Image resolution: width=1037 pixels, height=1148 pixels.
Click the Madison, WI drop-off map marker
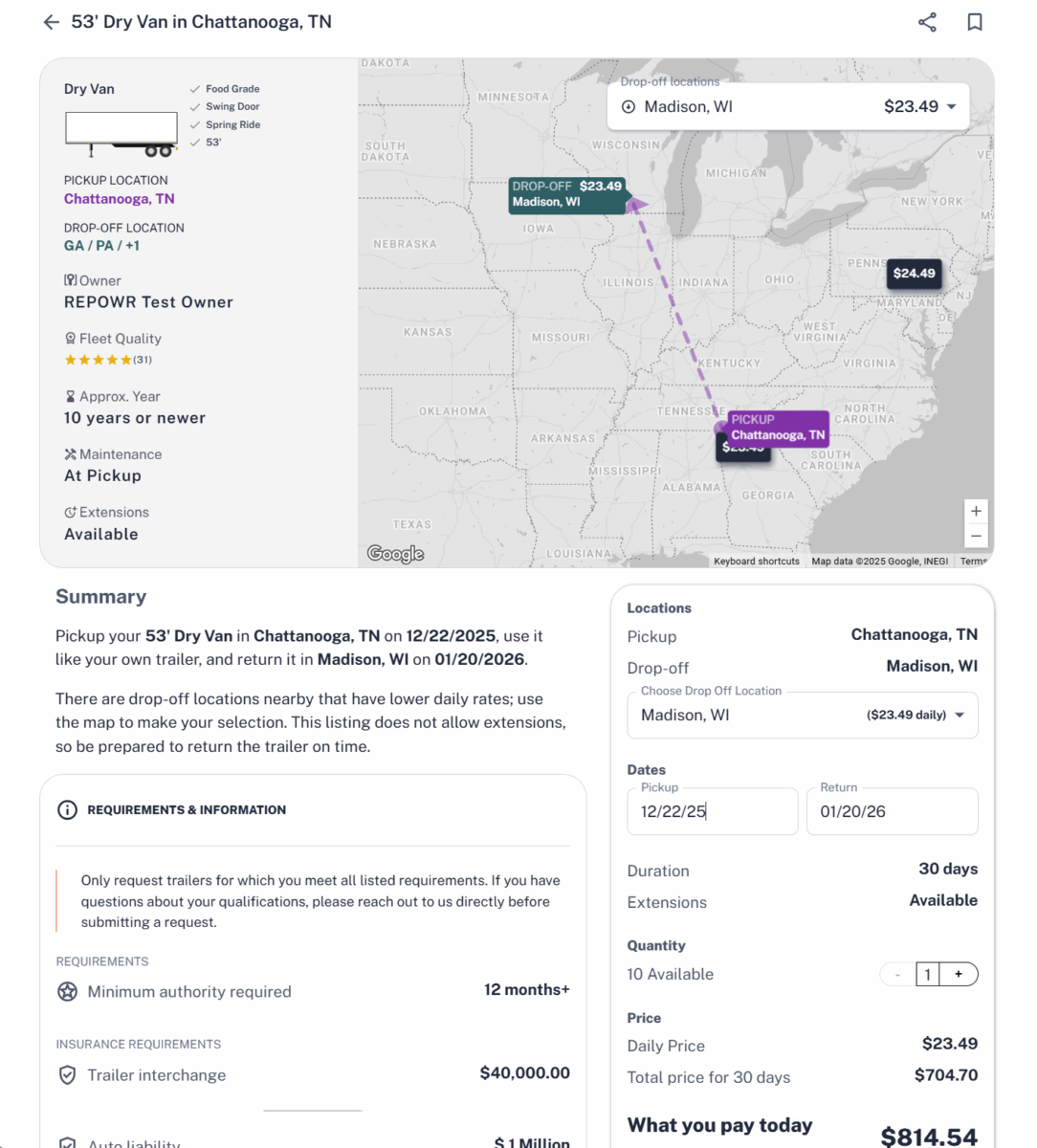[x=566, y=194]
